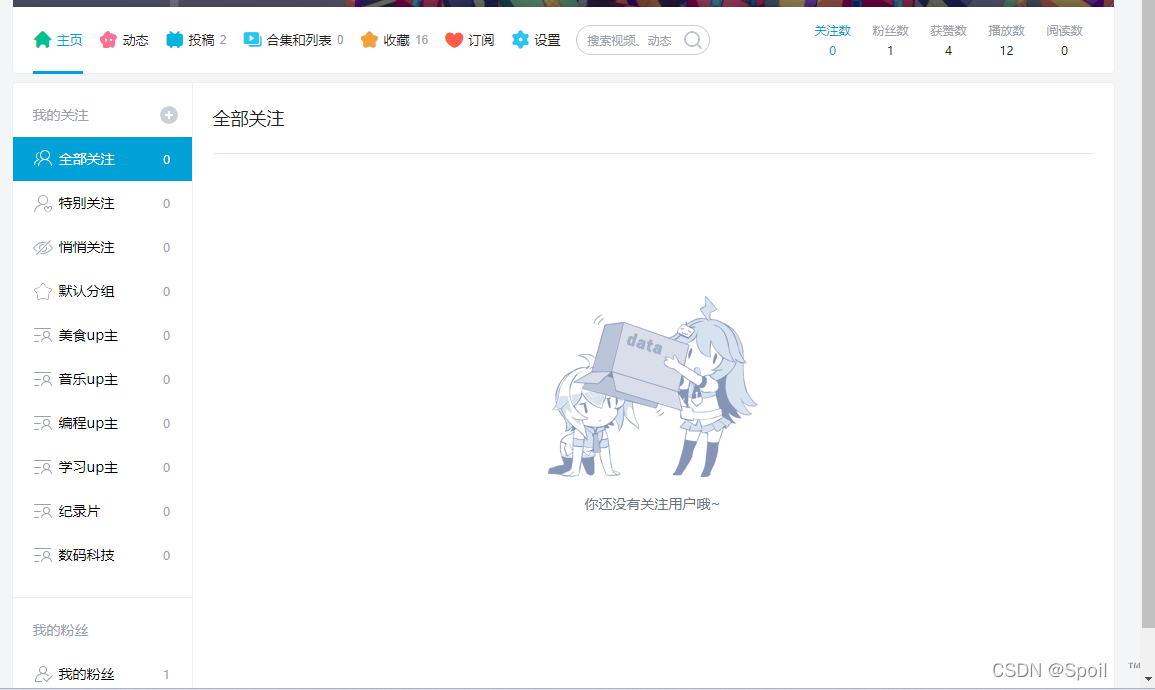Open the 学习up主 group
The width and height of the screenshot is (1155, 690).
[x=102, y=468]
